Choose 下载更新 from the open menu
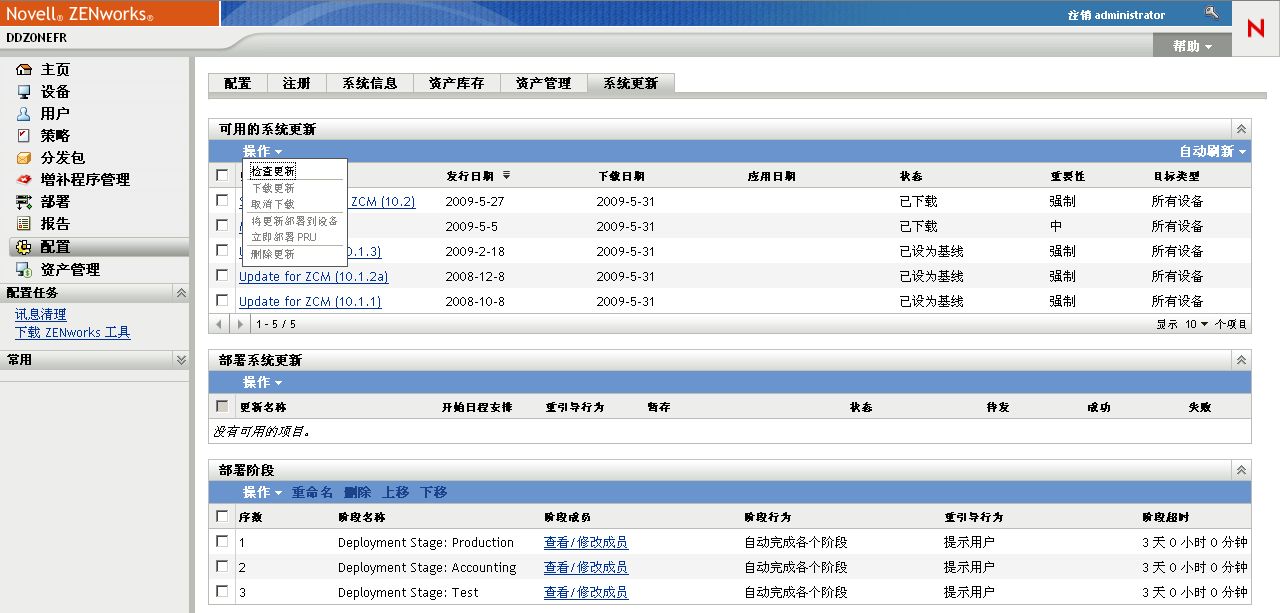This screenshot has height=613, width=1280. coord(273,188)
